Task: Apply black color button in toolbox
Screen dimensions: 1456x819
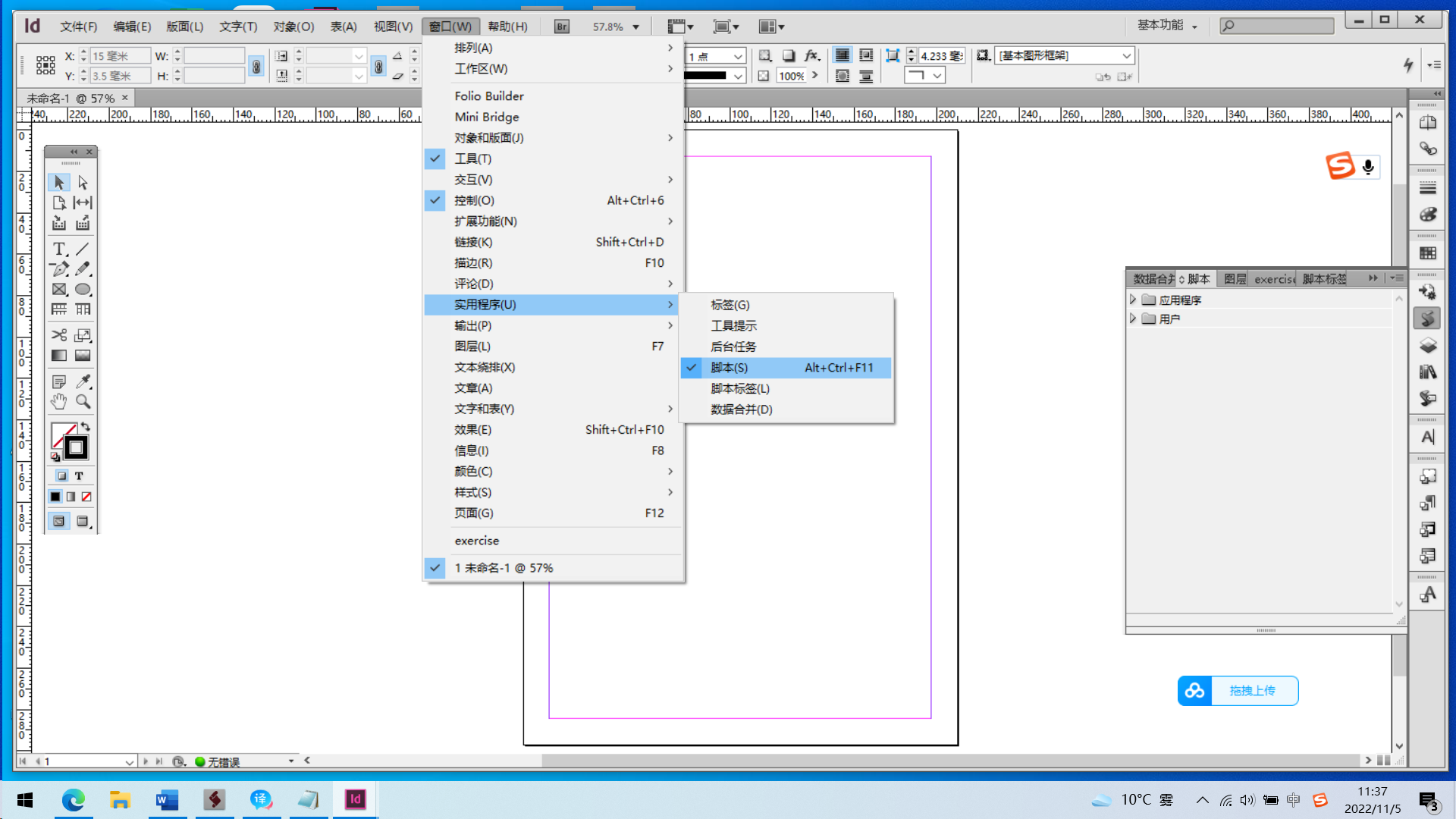Action: coord(55,497)
